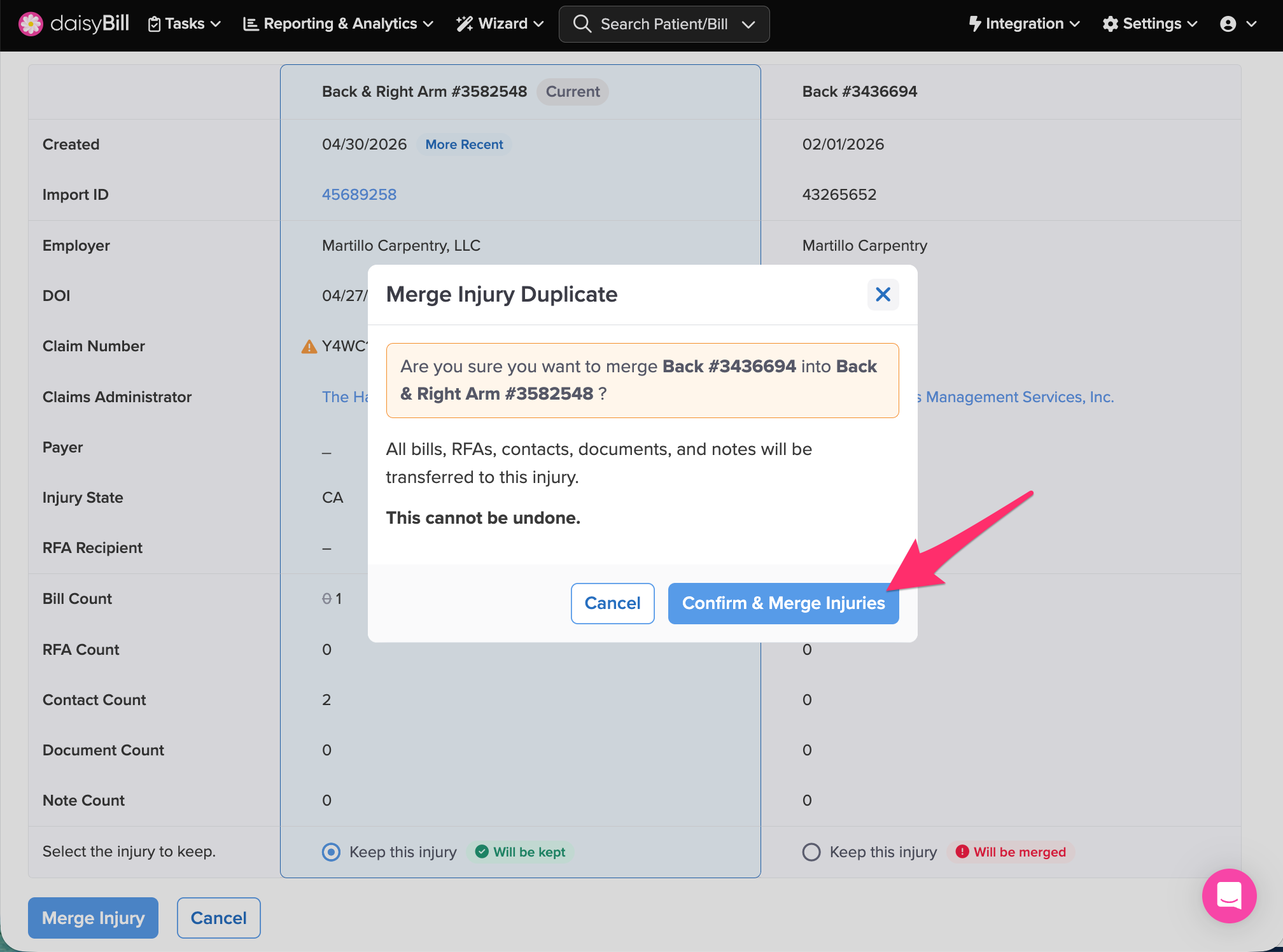Click Cancel in the merge dialog

(612, 603)
